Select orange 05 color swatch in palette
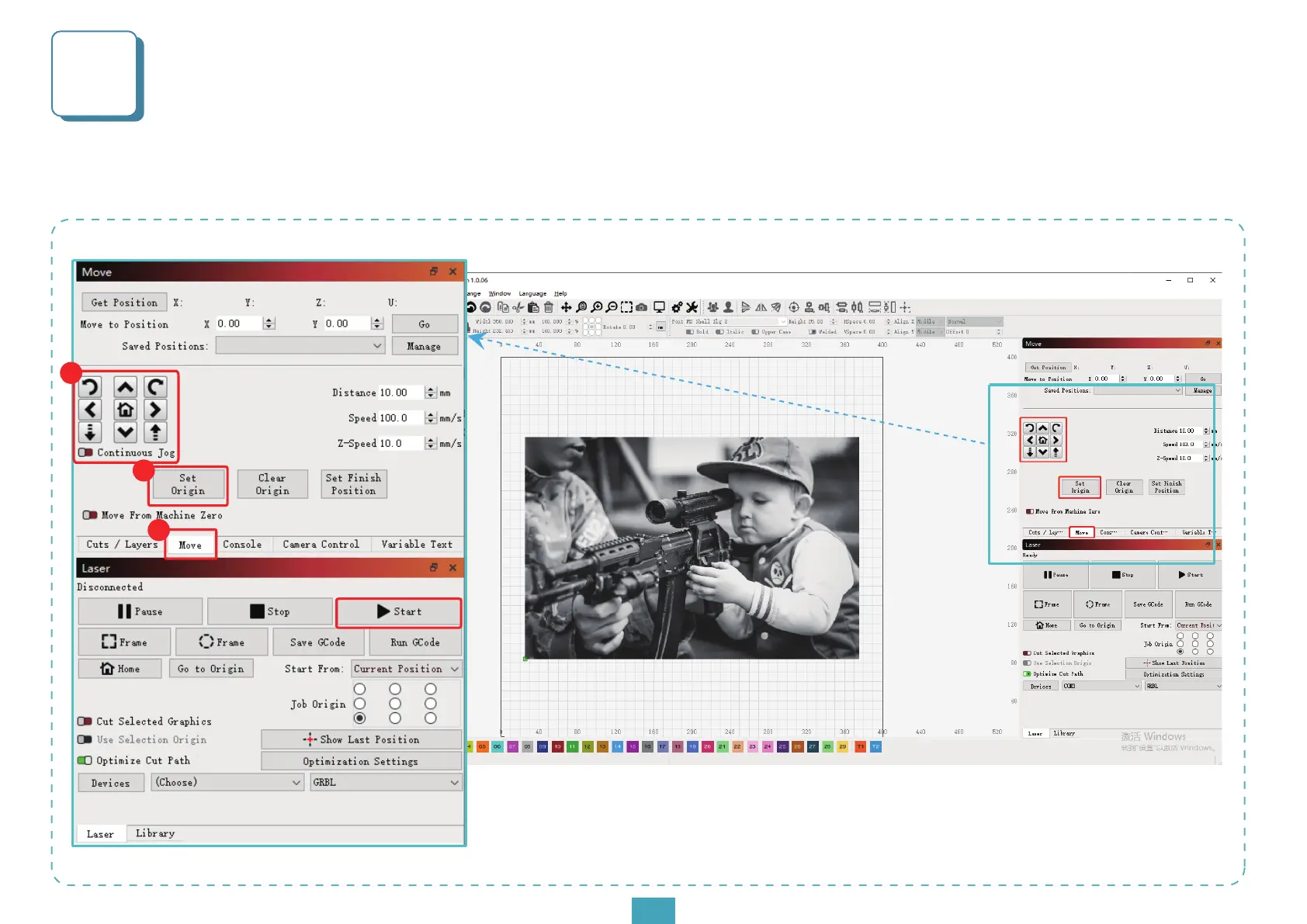This screenshot has width=1307, height=924. (482, 746)
